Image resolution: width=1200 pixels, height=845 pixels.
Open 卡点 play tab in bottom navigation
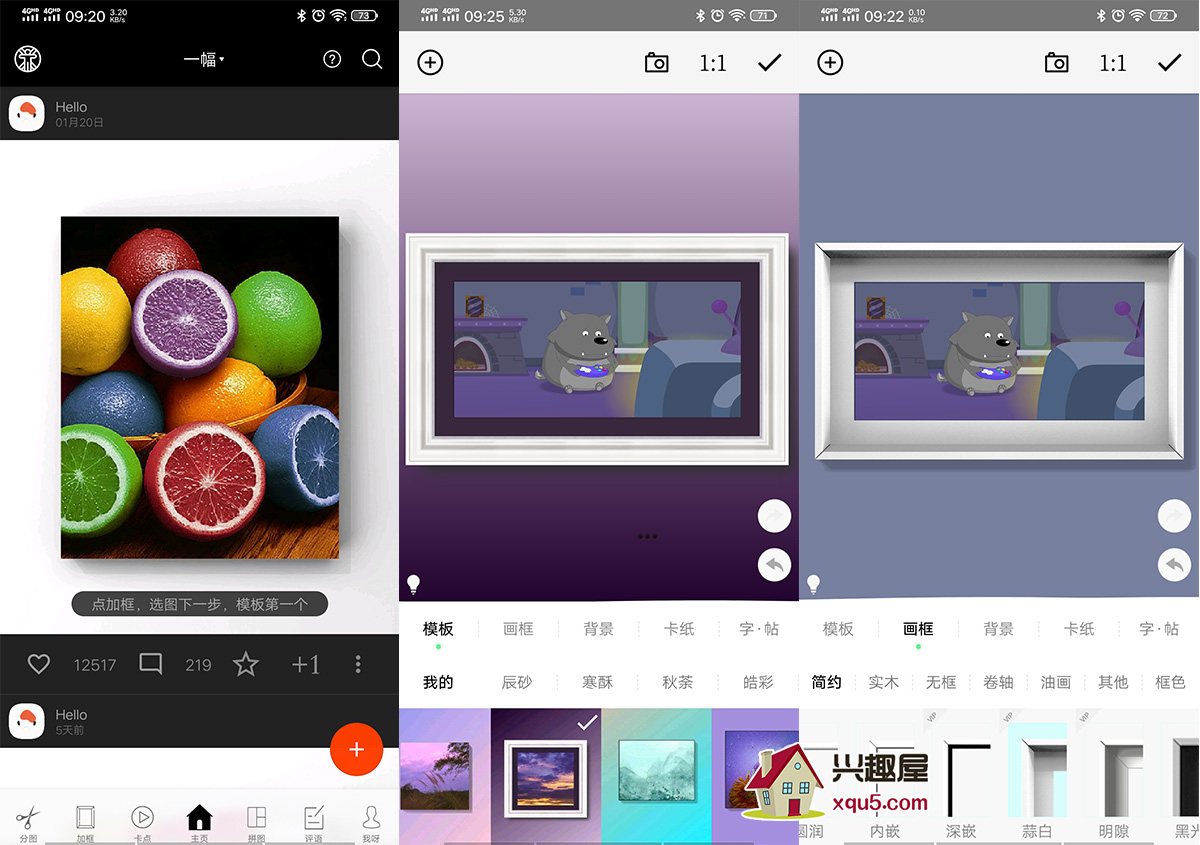[x=142, y=822]
